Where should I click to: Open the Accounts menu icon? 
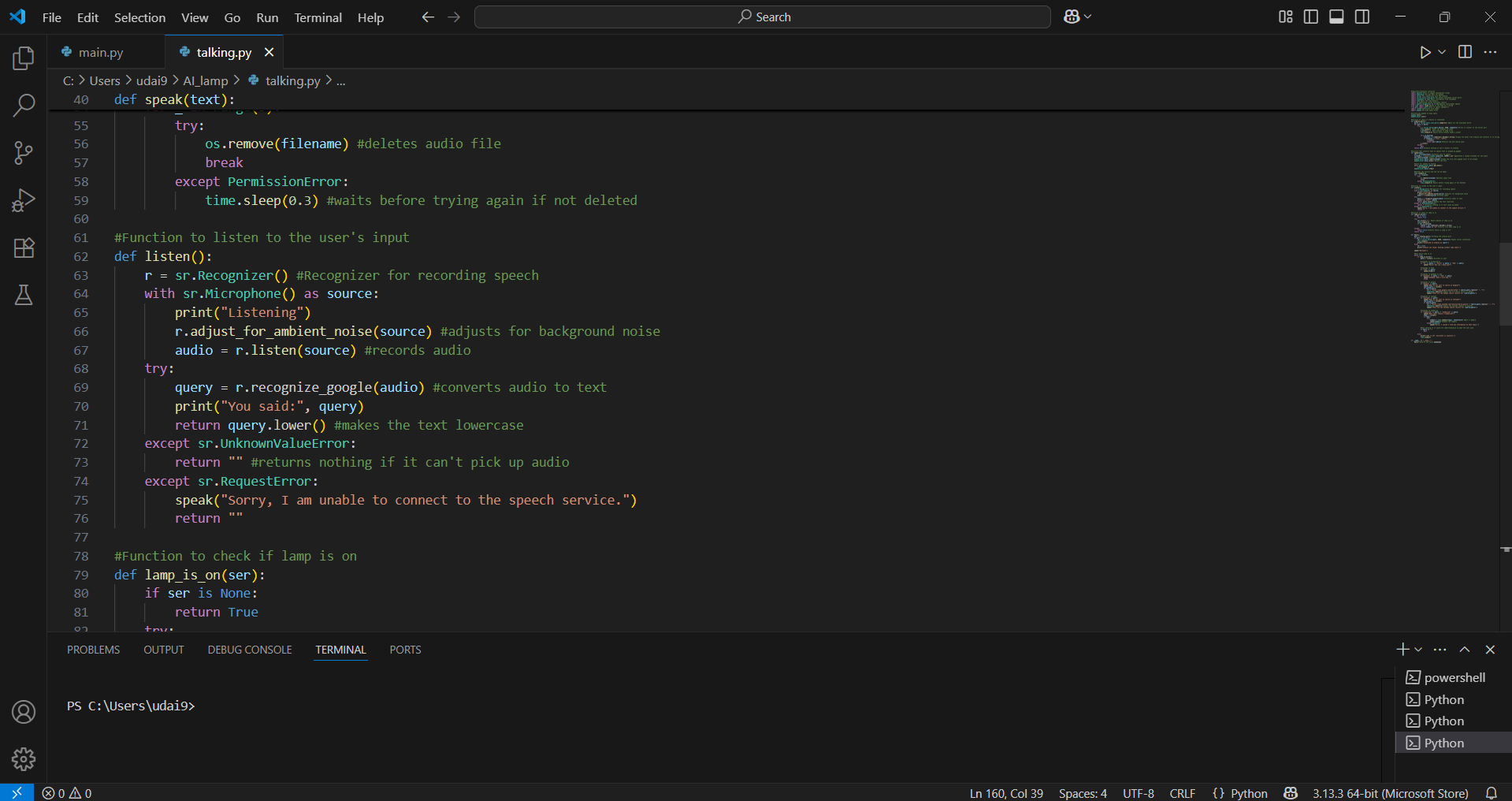click(x=24, y=712)
